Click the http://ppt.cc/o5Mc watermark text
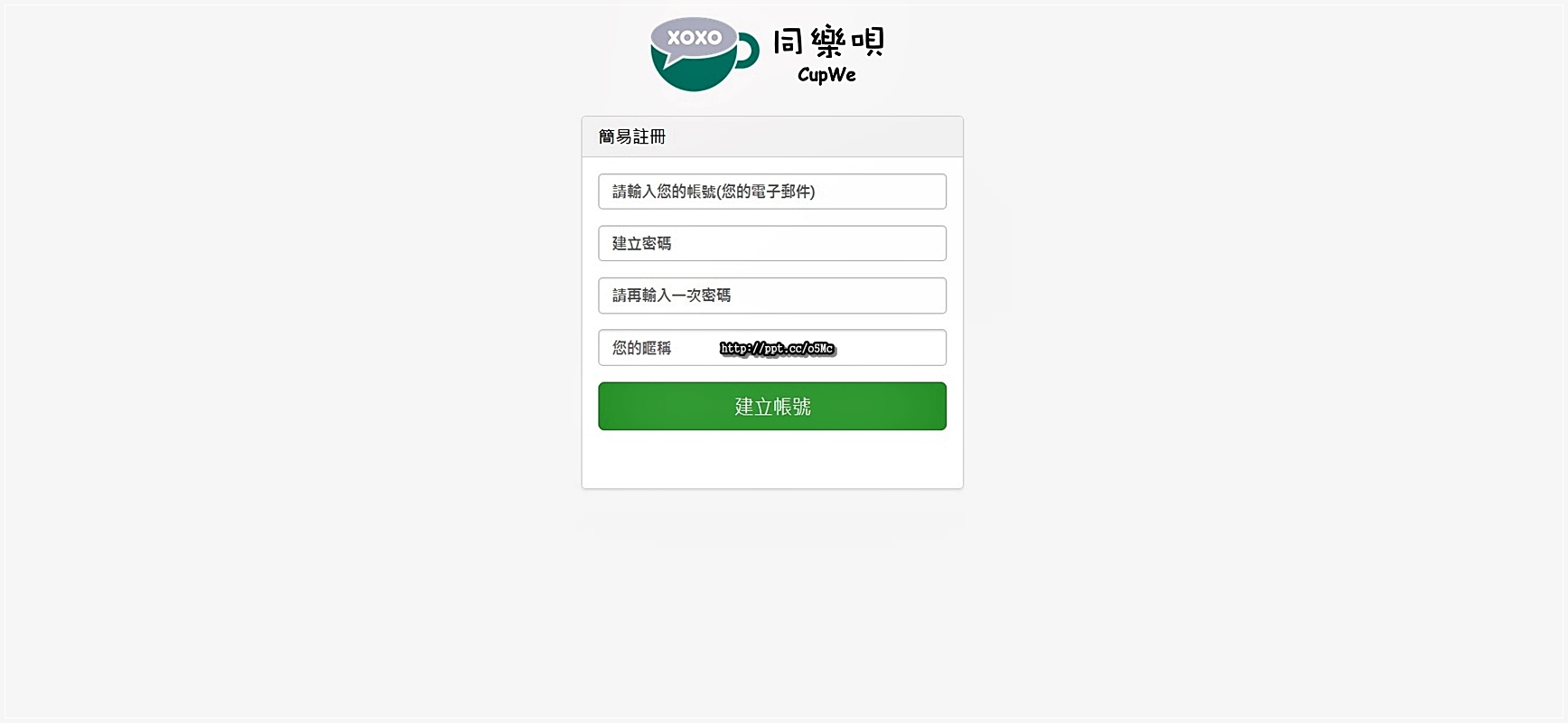 tap(778, 349)
